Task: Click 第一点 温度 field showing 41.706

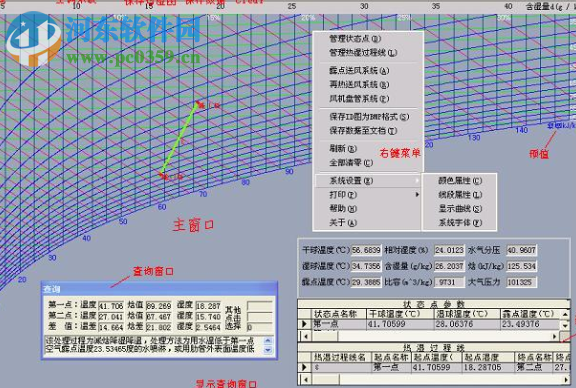Action: [111, 306]
